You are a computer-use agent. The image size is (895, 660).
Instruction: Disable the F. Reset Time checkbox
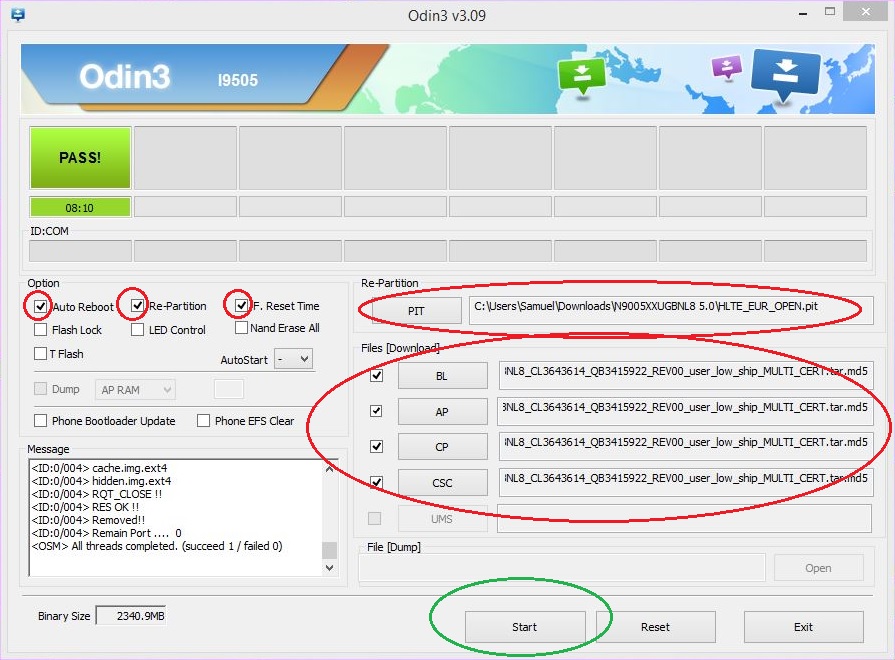pos(242,306)
